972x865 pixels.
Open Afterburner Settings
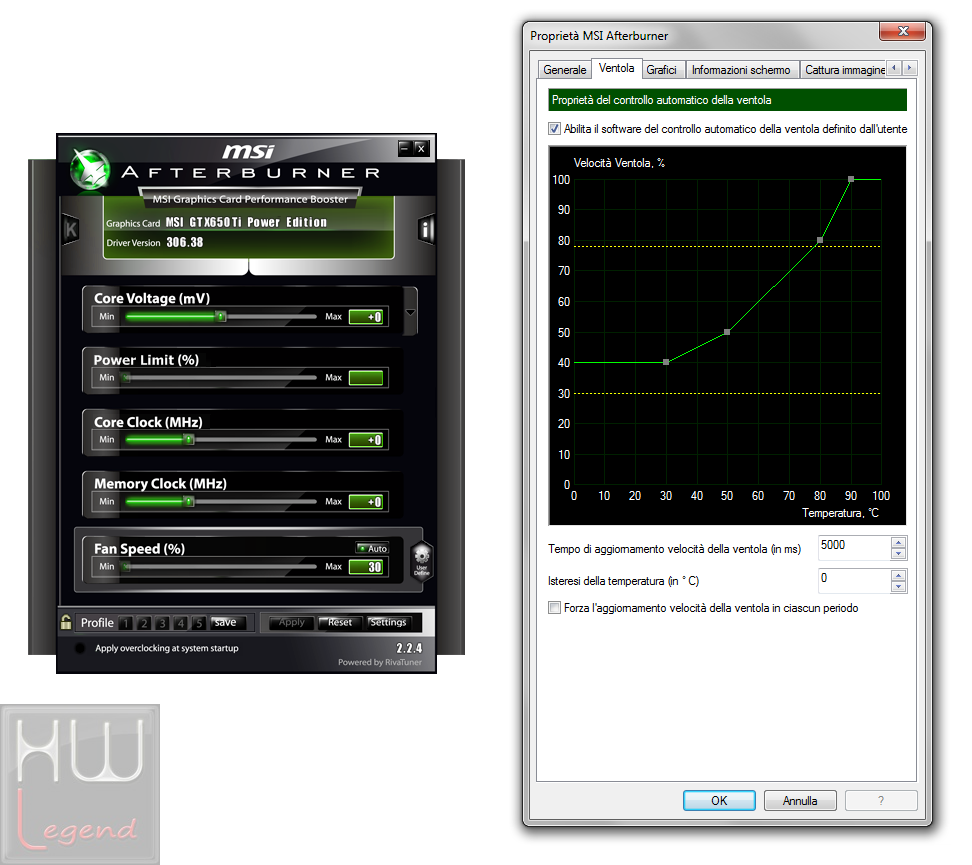388,623
